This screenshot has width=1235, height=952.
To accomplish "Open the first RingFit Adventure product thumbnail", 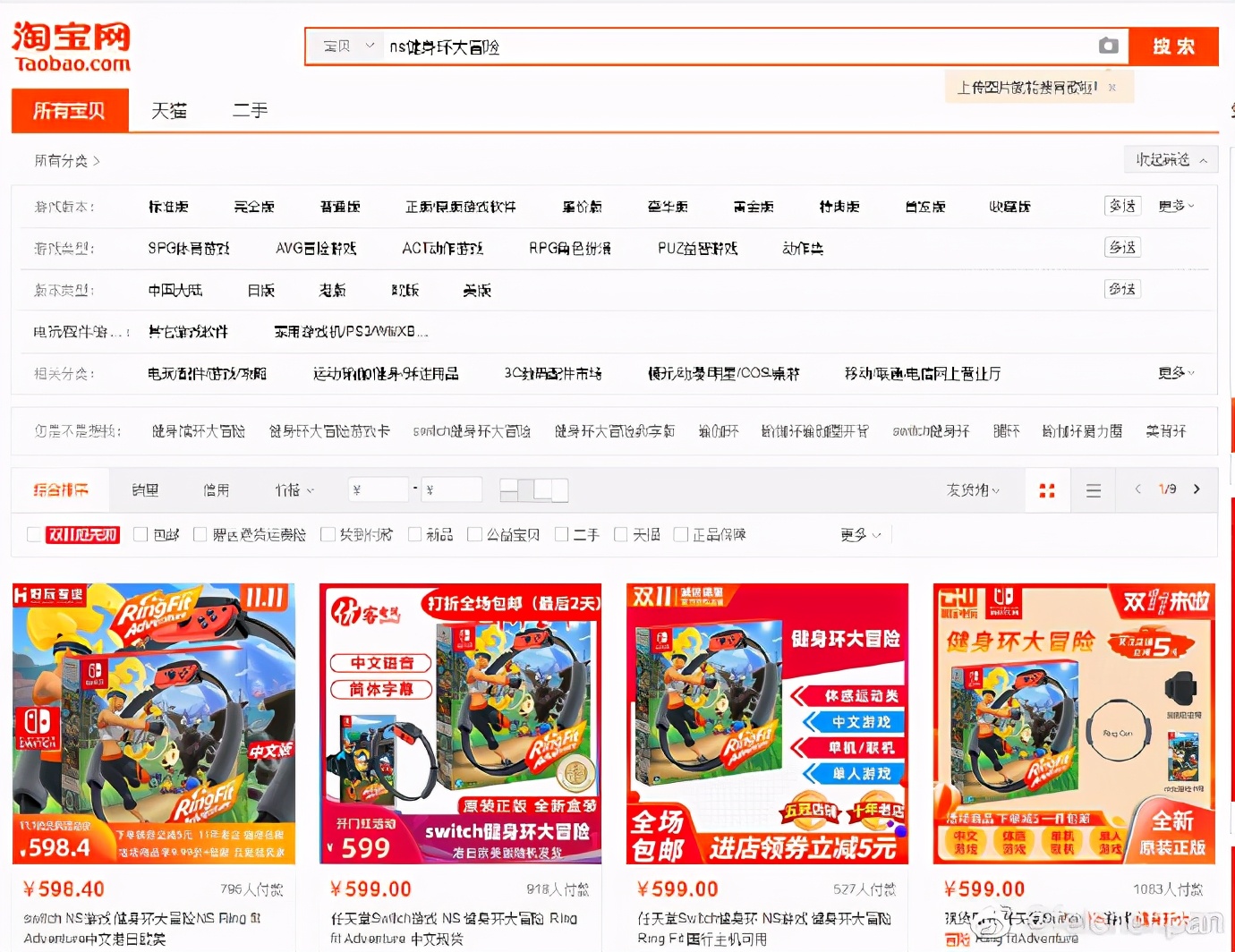I will 154,722.
